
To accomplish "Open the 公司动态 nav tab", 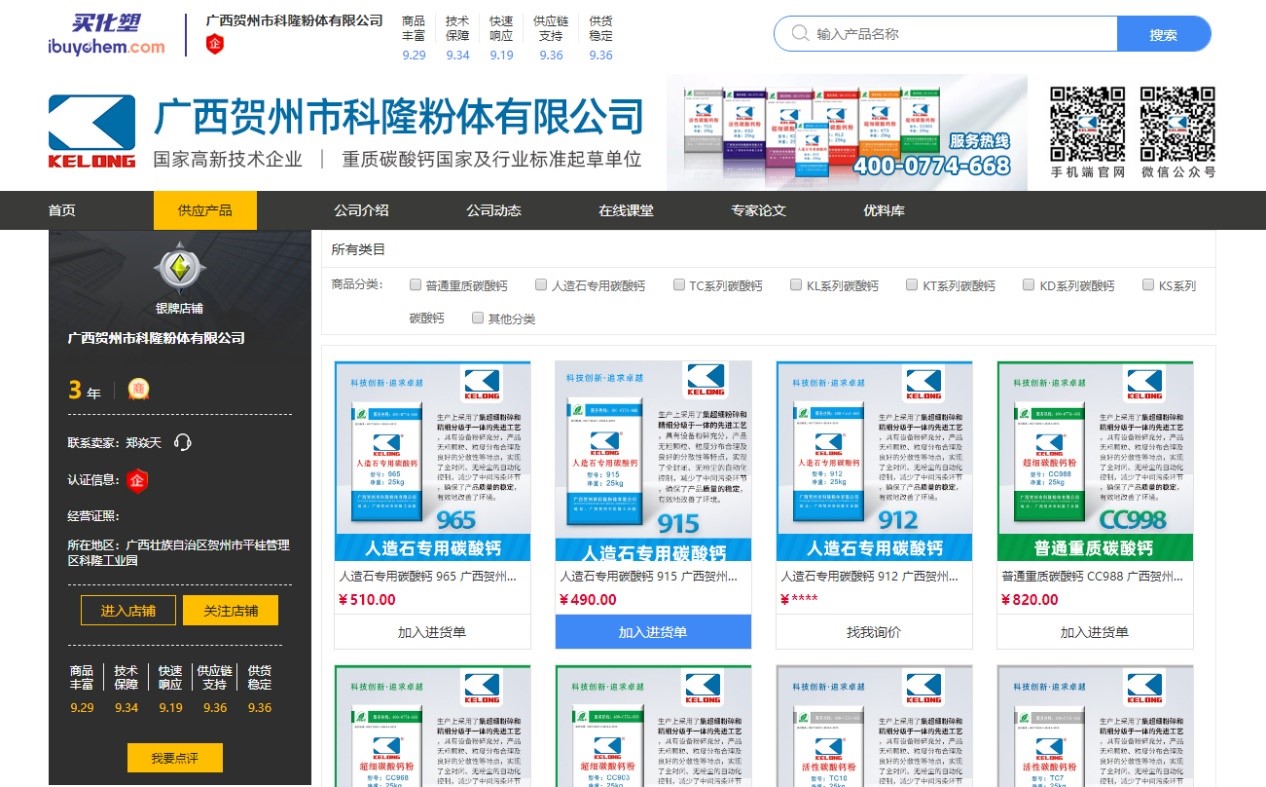I will [x=494, y=210].
